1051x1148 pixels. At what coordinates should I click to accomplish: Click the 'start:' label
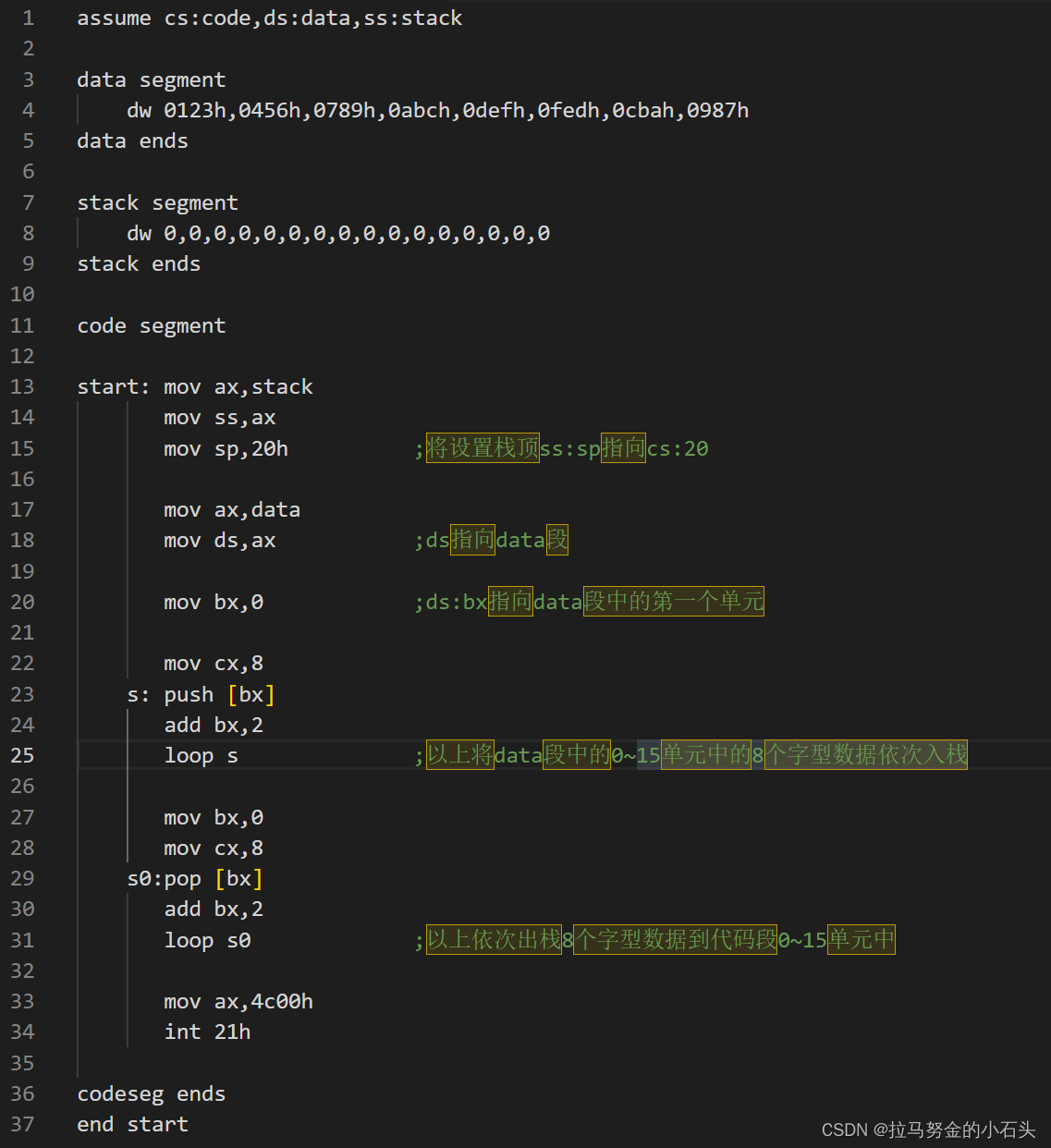pos(113,386)
